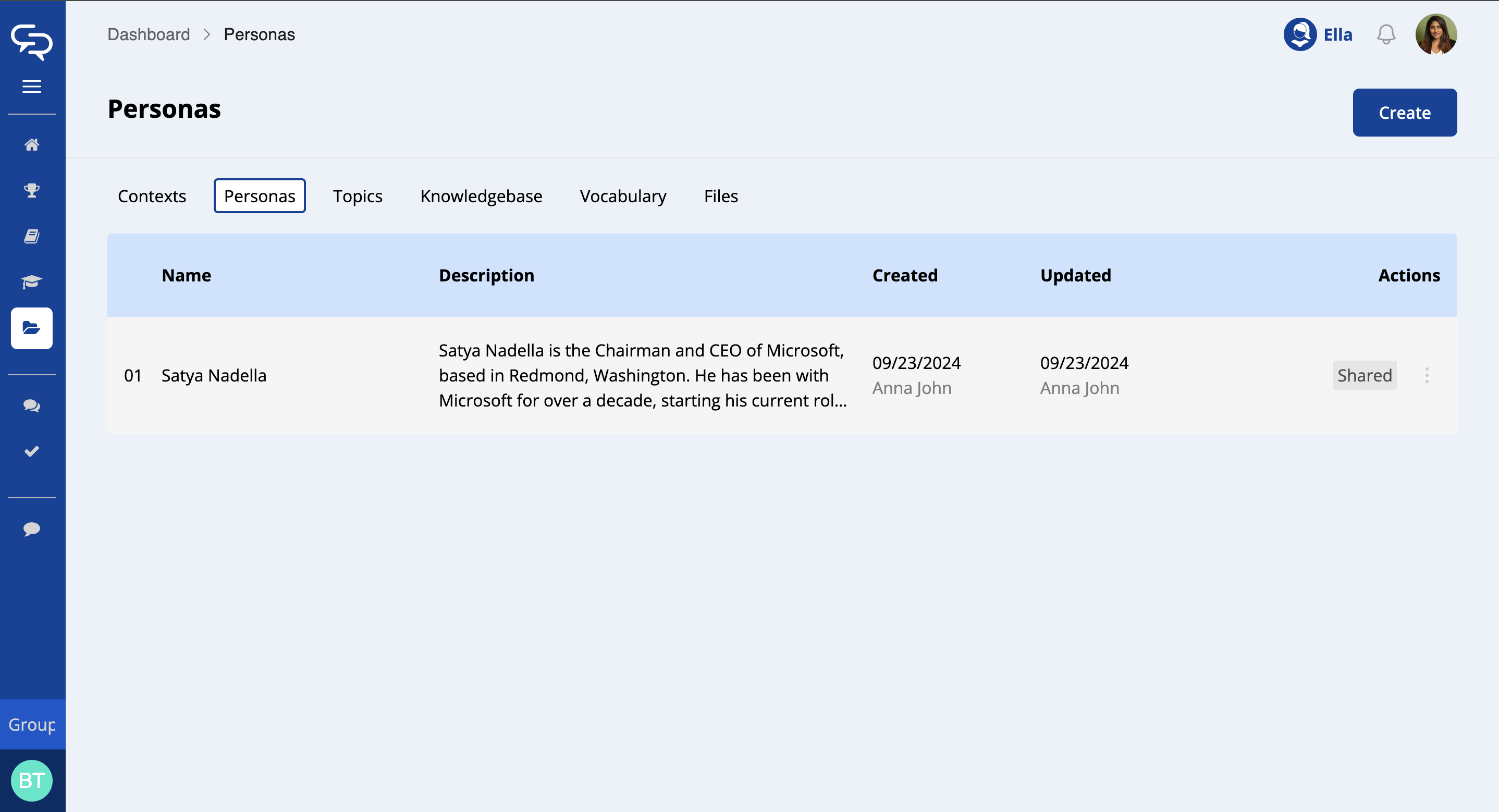Screen dimensions: 1499x812
Task: Go to Dashboard breadcrumb link
Action: (x=149, y=34)
